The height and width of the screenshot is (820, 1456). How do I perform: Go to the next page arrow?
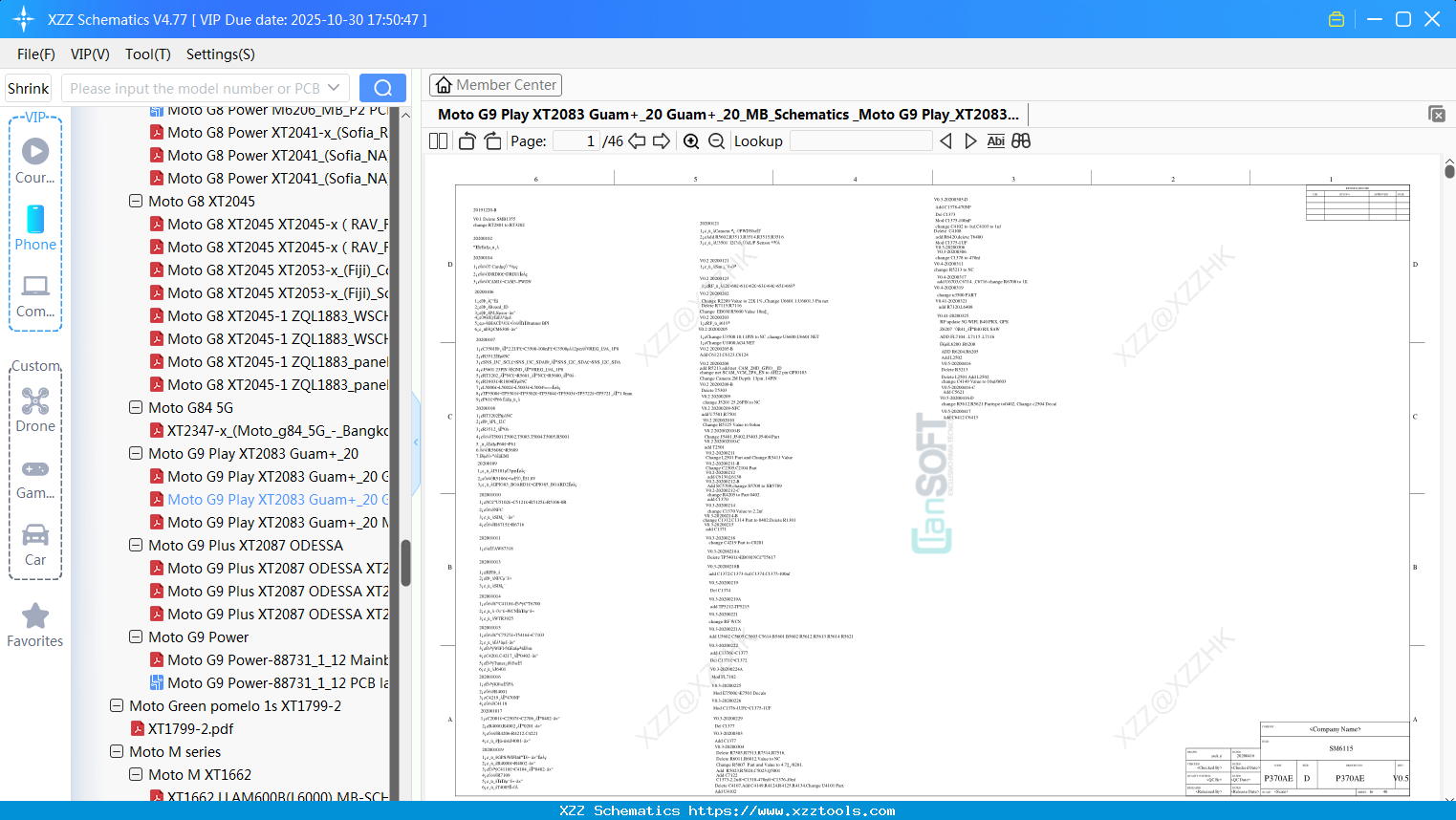[x=662, y=141]
